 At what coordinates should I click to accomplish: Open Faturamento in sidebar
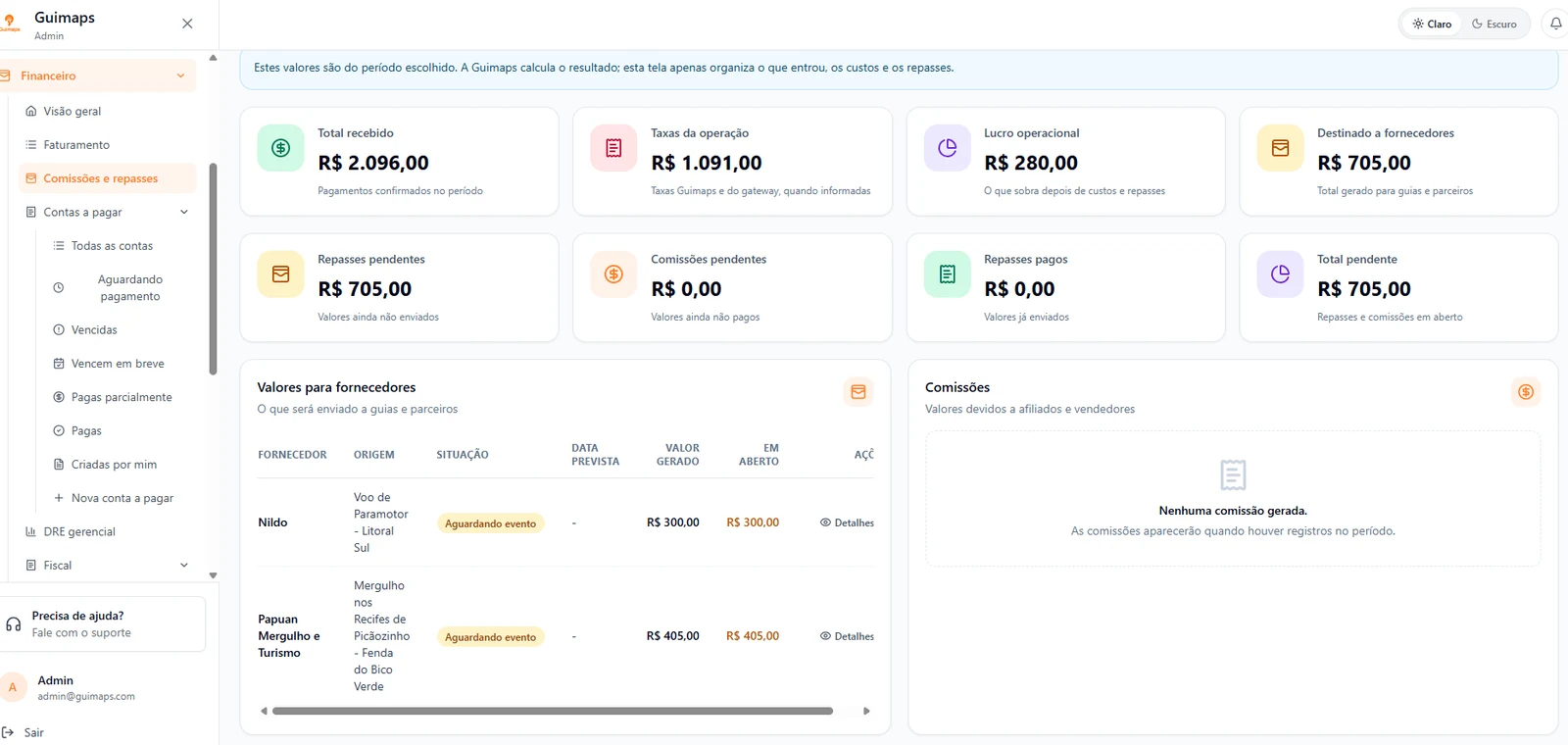(x=108, y=145)
